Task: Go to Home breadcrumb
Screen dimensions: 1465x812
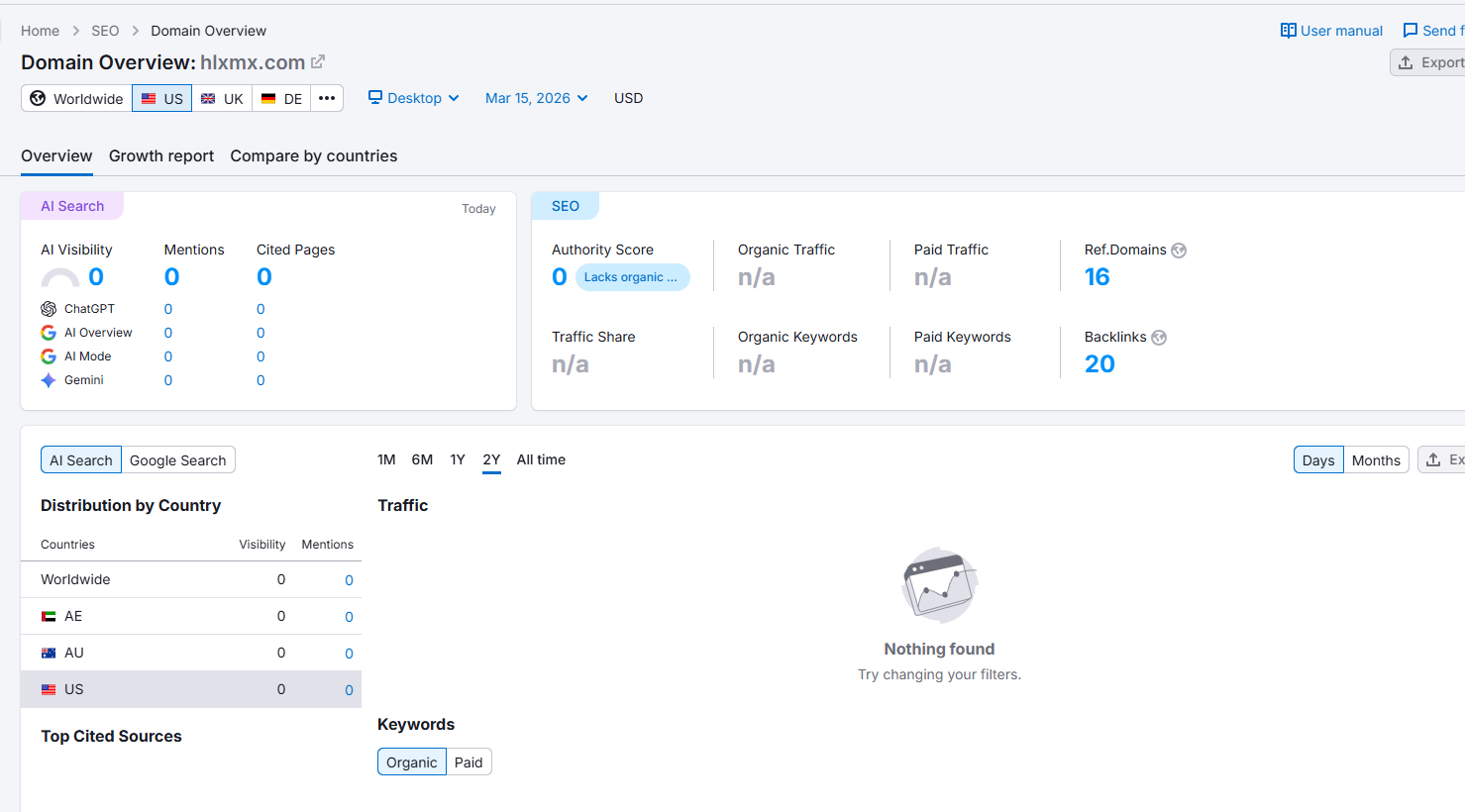Action: pyautogui.click(x=40, y=31)
